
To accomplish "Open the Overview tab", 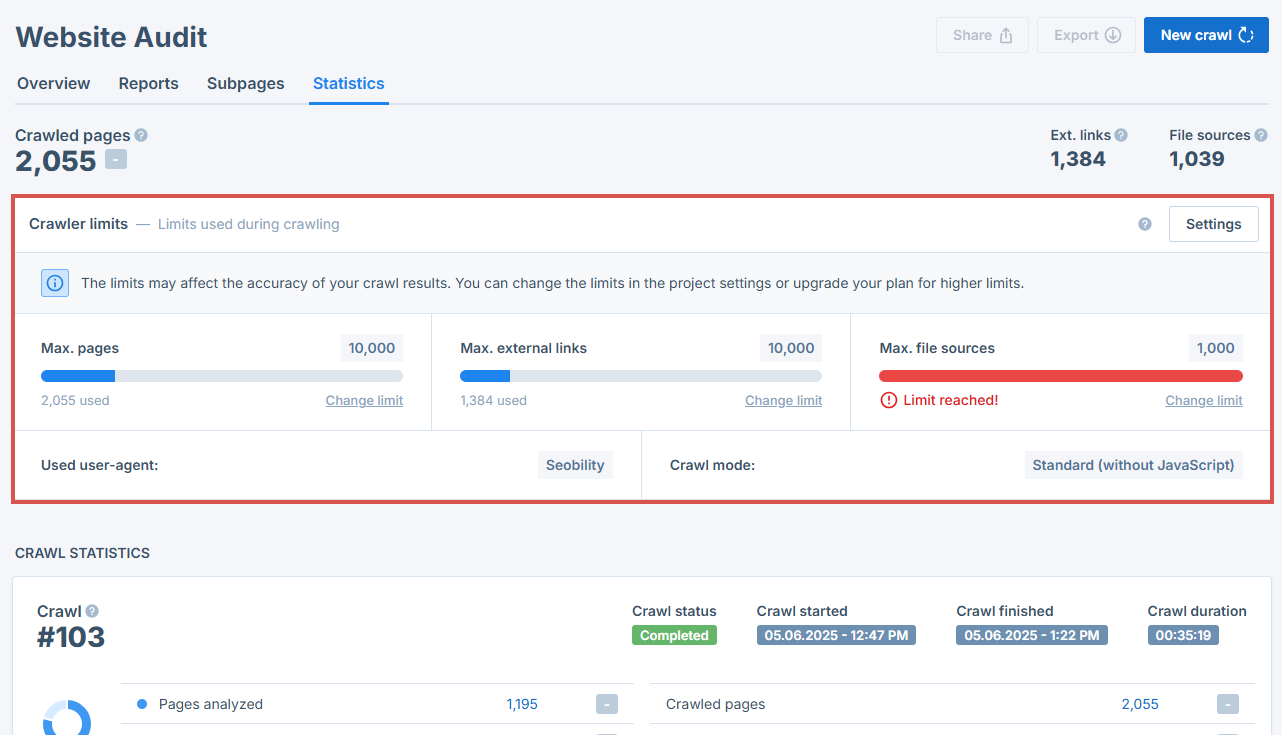I will (x=54, y=84).
